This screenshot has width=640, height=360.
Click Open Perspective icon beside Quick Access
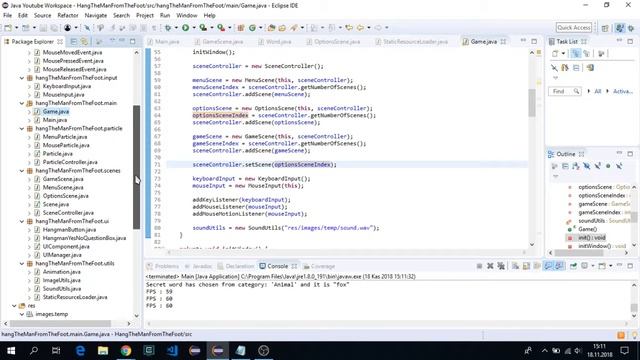click(x=605, y=28)
